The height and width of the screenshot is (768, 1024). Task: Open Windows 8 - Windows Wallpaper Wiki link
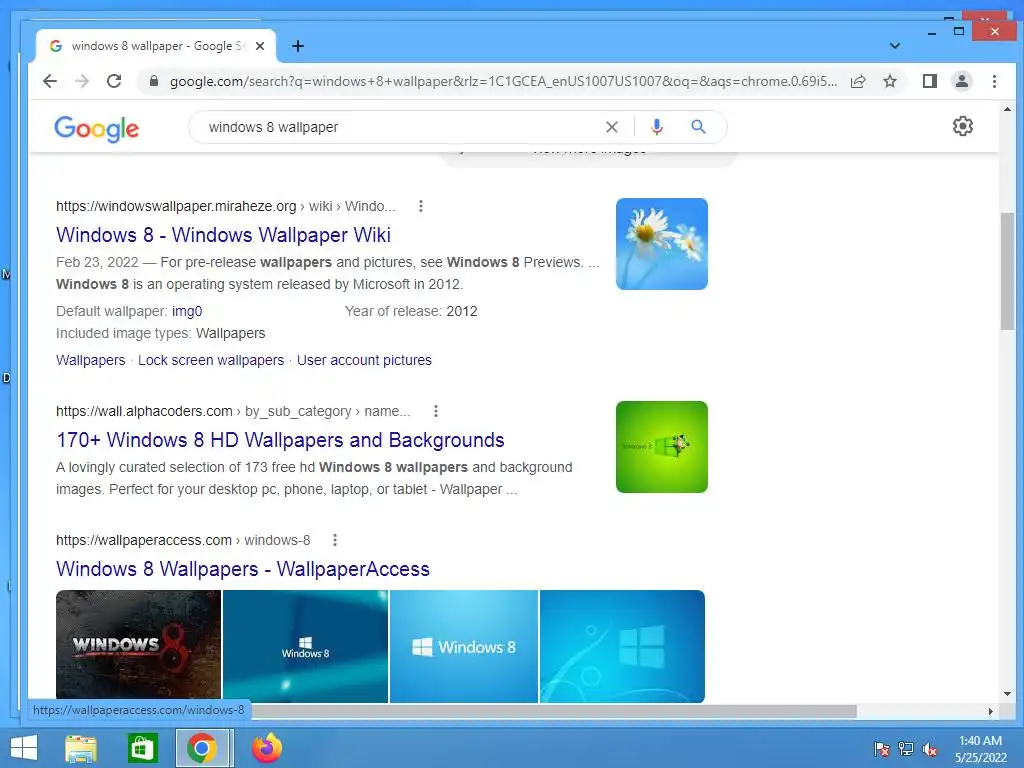(223, 234)
